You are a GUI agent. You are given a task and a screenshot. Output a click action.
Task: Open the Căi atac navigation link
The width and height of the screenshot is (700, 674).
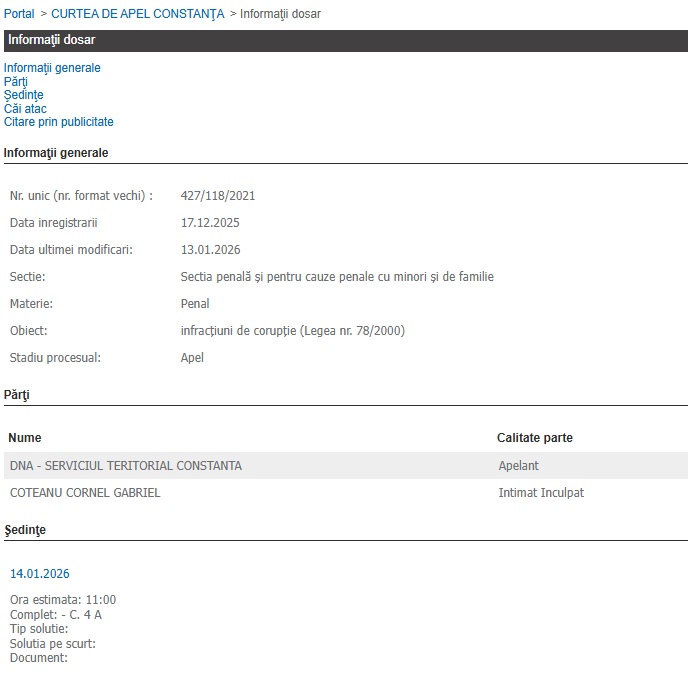25,109
